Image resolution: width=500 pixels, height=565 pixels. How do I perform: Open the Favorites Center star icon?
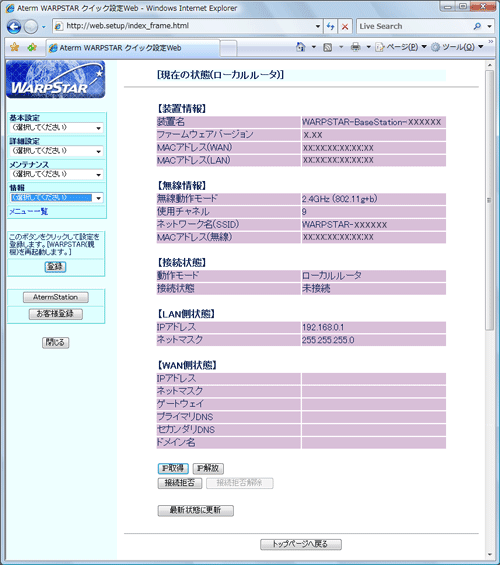(15, 47)
